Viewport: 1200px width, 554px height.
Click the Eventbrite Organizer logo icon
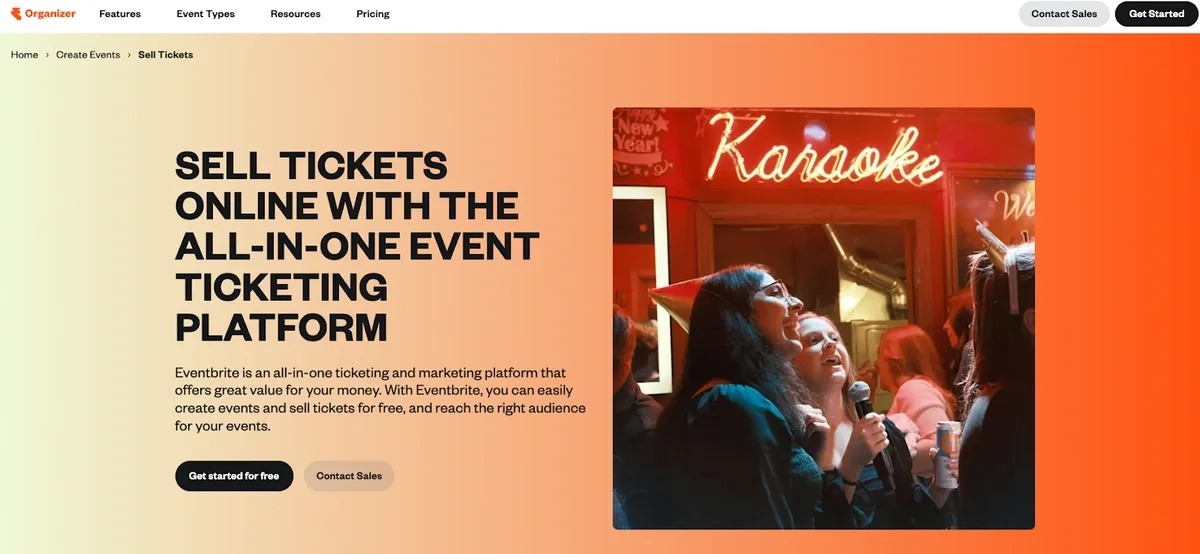[15, 14]
